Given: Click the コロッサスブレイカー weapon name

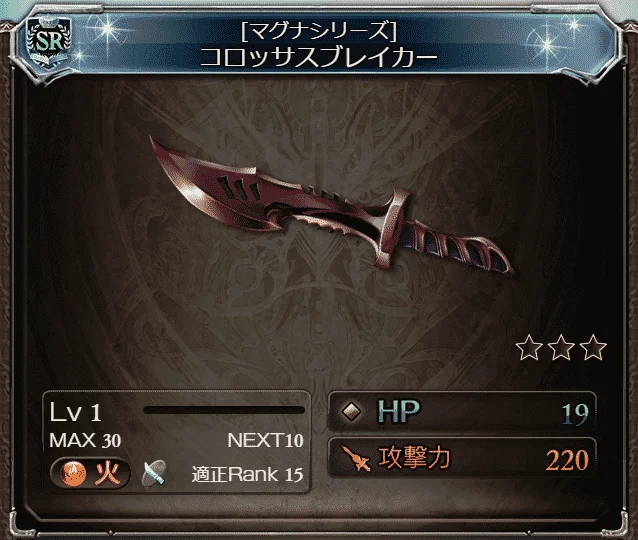Looking at the screenshot, I should pyautogui.click(x=319, y=56).
